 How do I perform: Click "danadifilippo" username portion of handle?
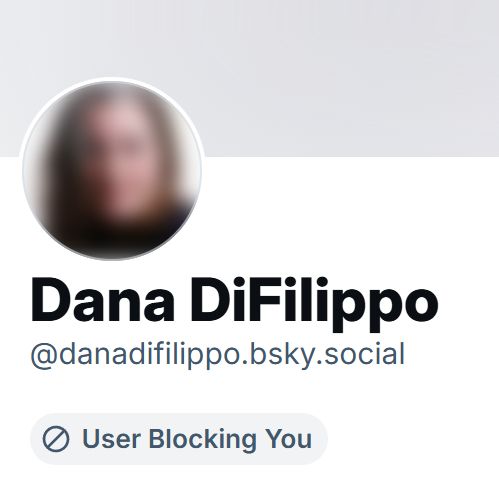(x=150, y=355)
